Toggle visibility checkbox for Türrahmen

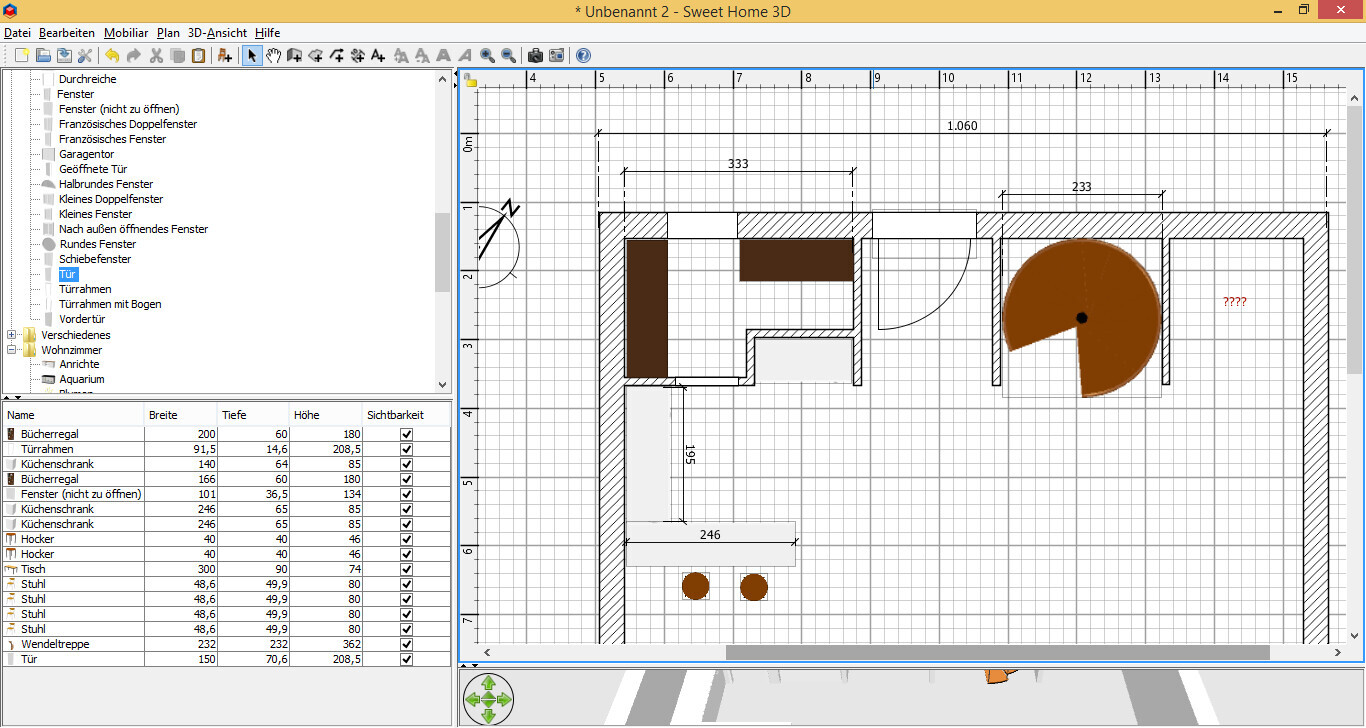pos(406,449)
